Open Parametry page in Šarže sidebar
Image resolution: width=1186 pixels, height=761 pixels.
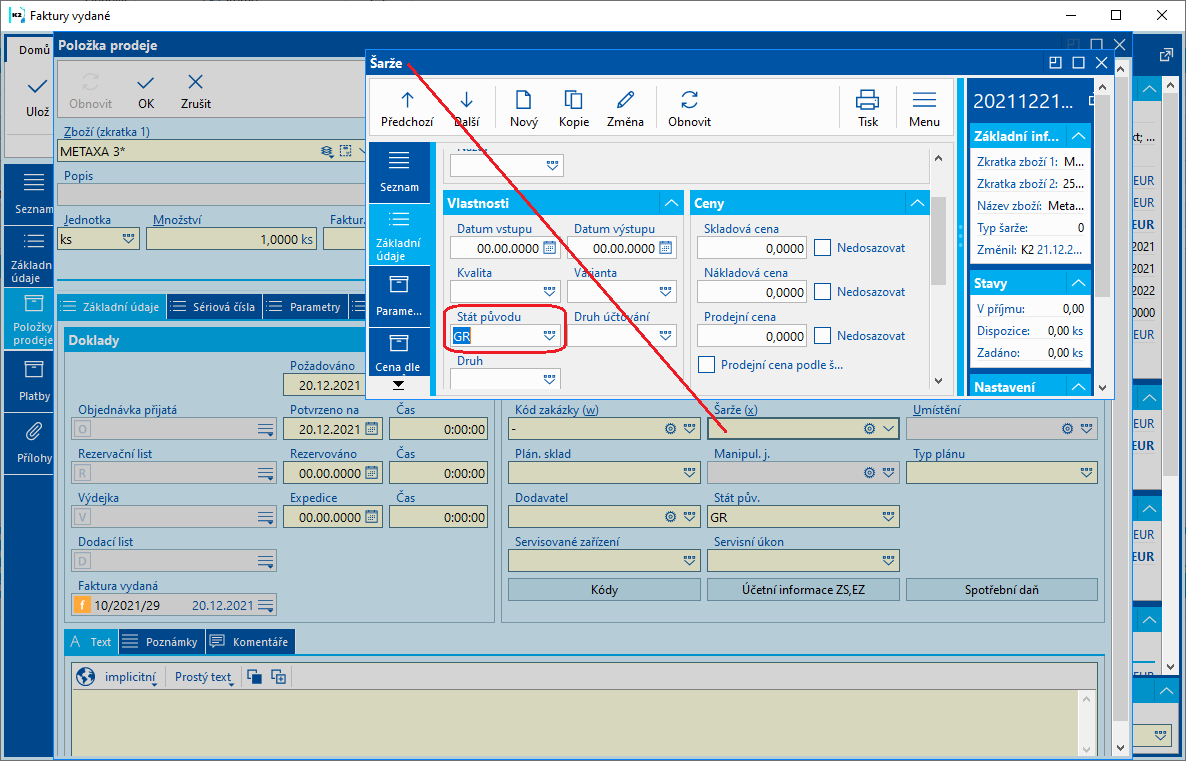[399, 296]
